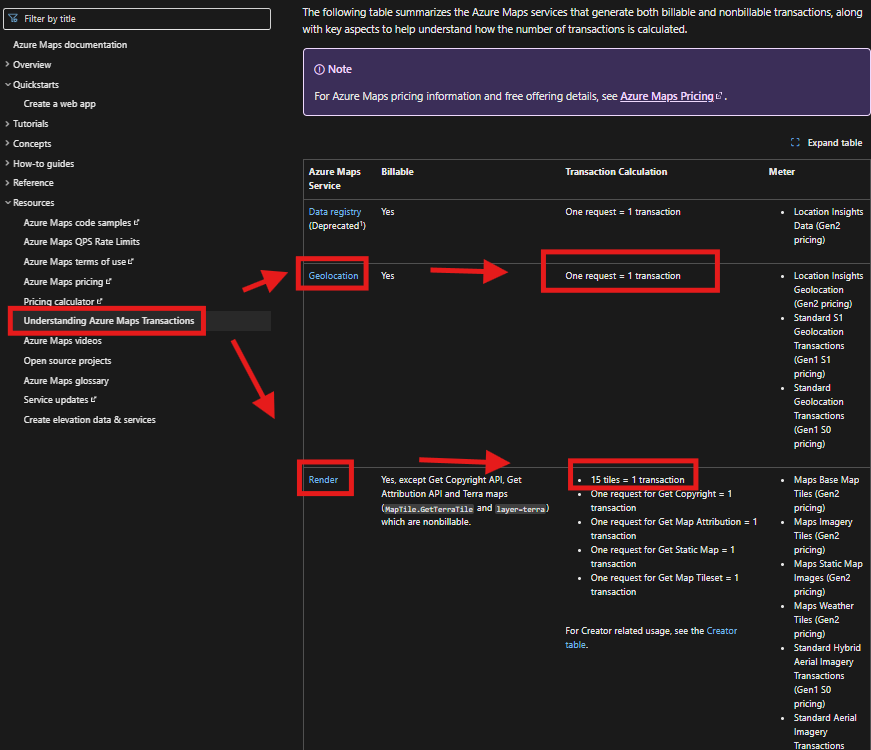This screenshot has width=871, height=750.
Task: Click external-link icon after Azure Maps Pricing
Action: point(719,96)
